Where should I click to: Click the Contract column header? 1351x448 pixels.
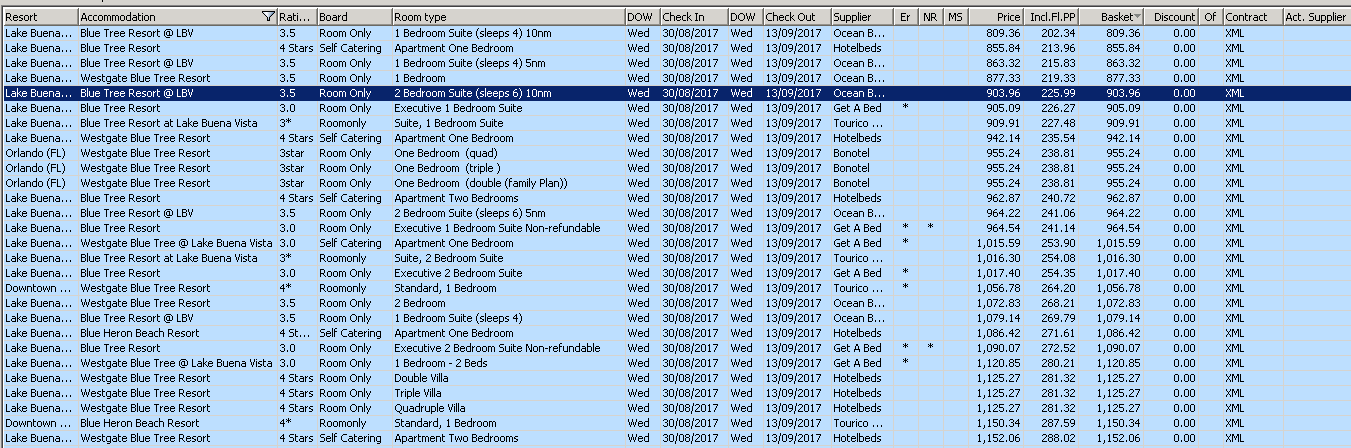[1252, 17]
